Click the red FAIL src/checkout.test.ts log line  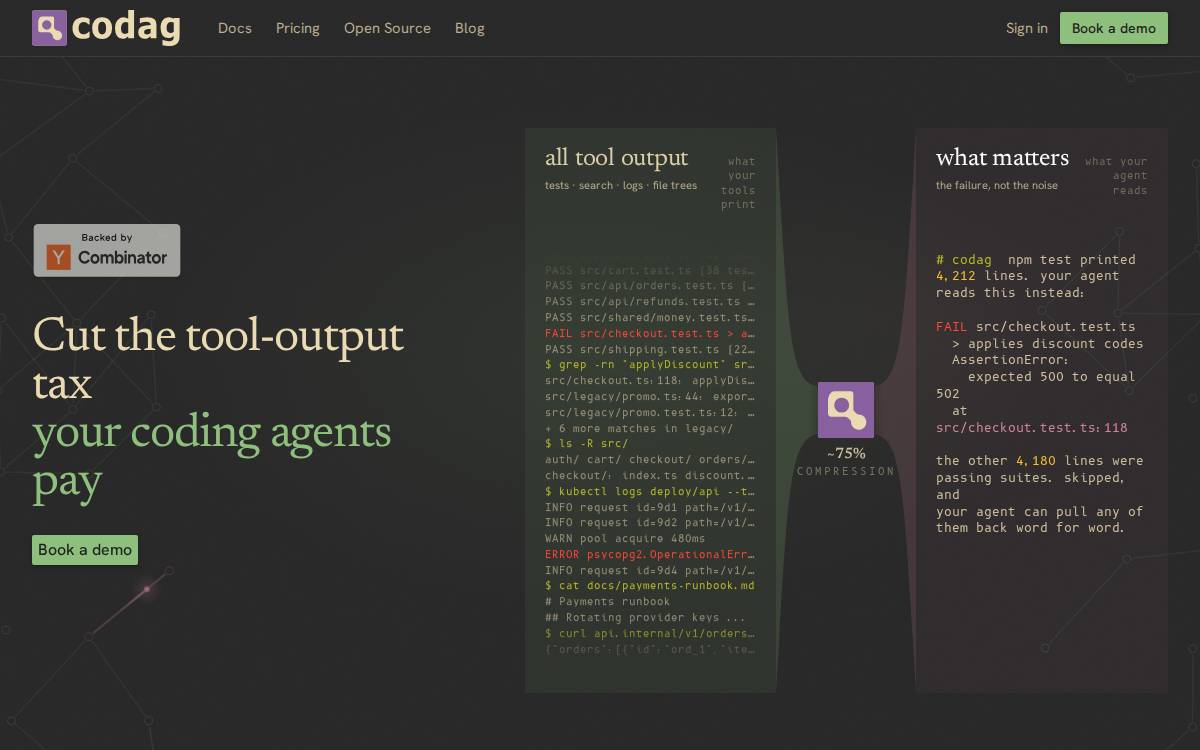(650, 334)
